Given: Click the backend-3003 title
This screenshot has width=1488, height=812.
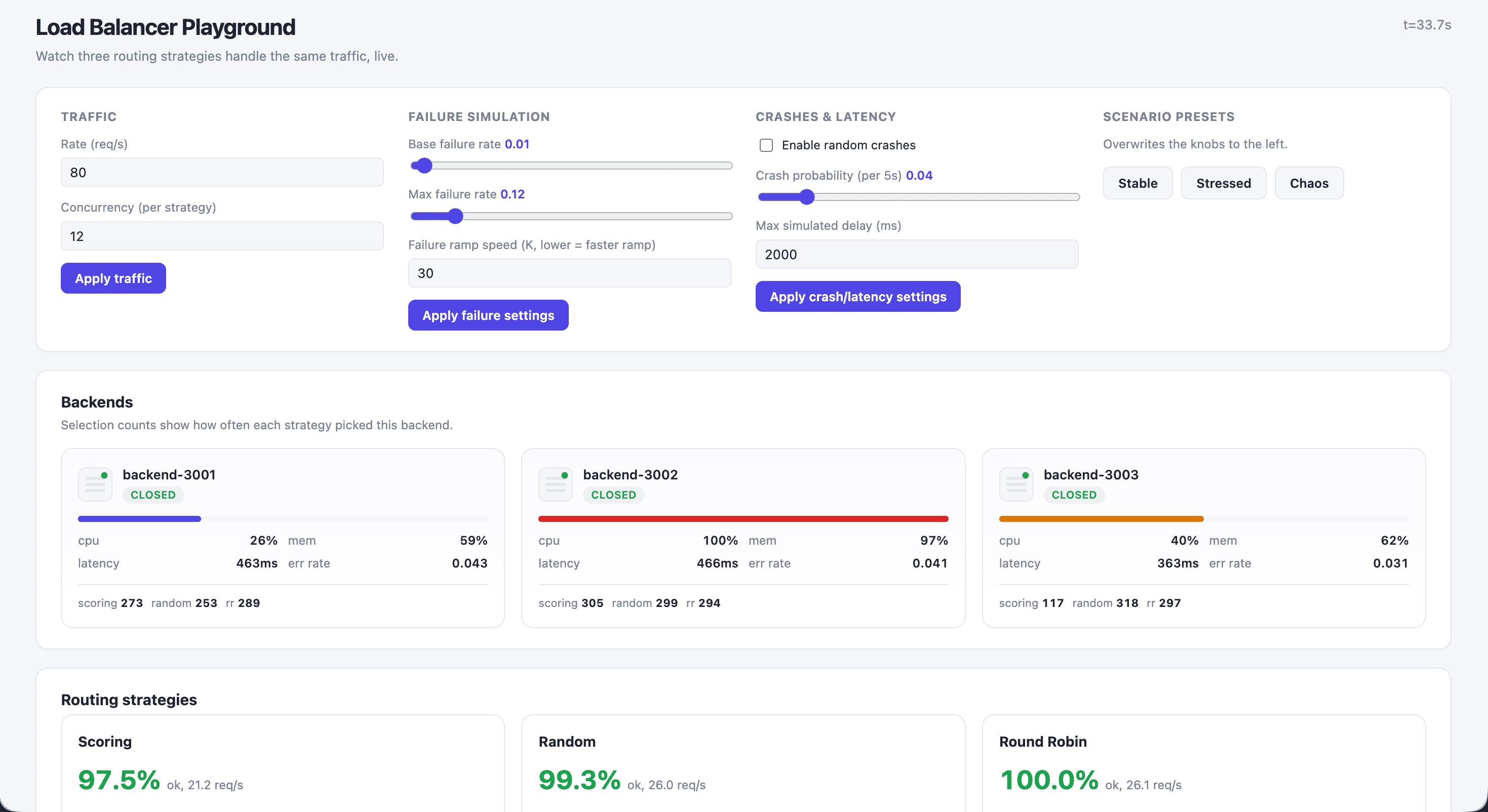Looking at the screenshot, I should coord(1090,475).
